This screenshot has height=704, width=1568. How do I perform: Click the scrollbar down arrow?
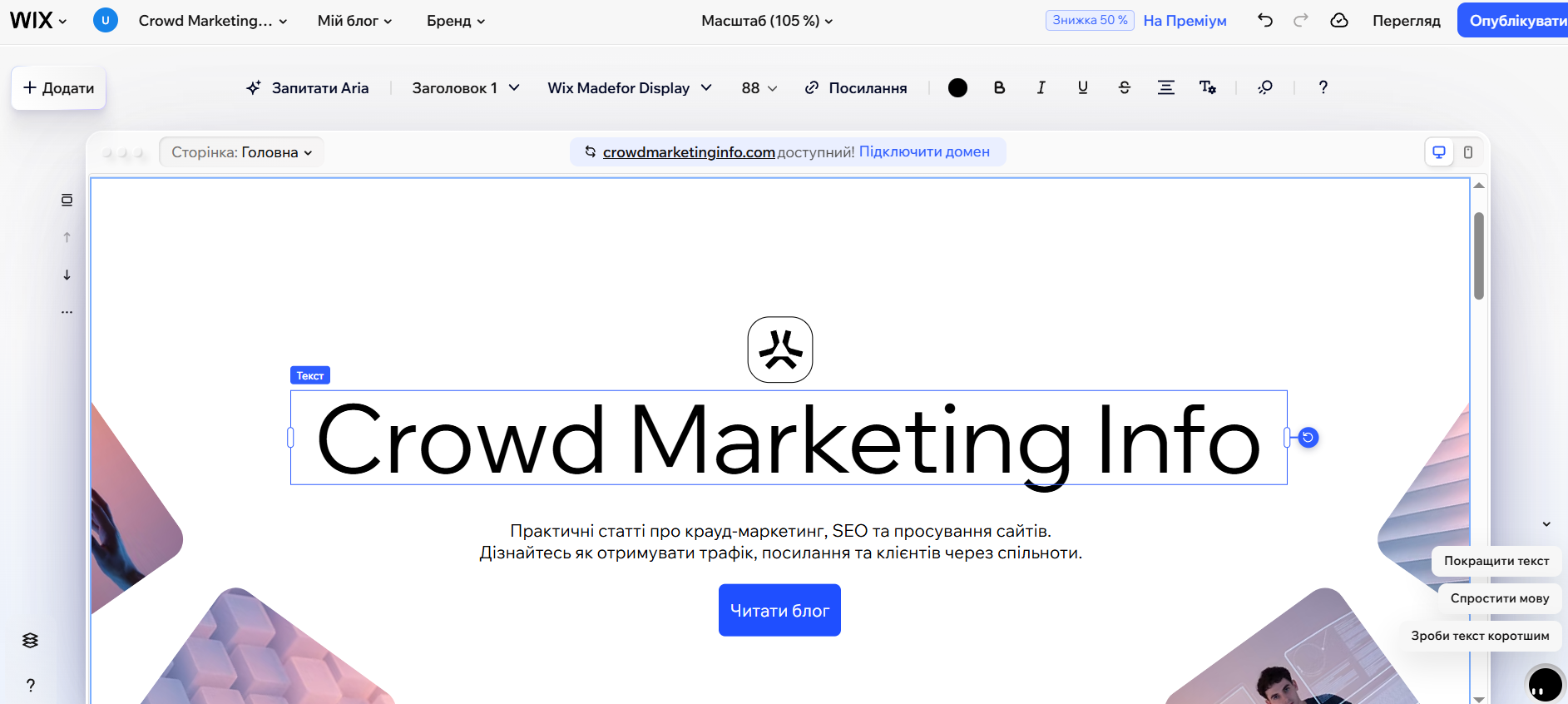(1479, 699)
